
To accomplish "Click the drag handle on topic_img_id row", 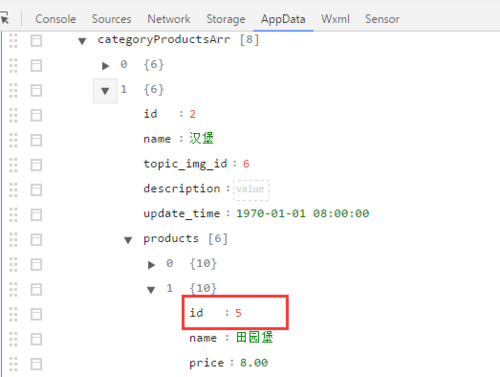I will click(x=13, y=165).
